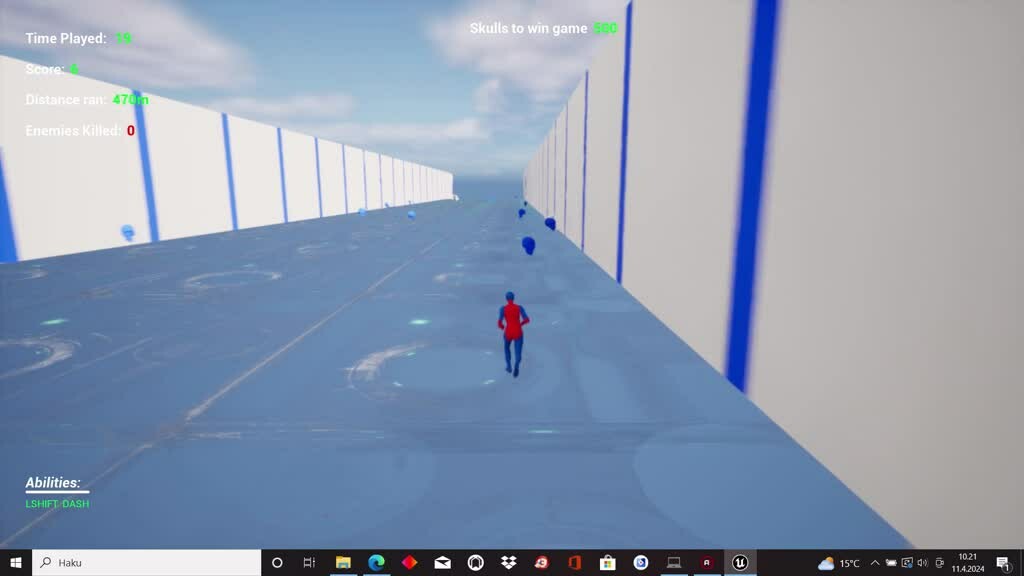
Task: Open the clock showing 10.21
Action: point(967,563)
